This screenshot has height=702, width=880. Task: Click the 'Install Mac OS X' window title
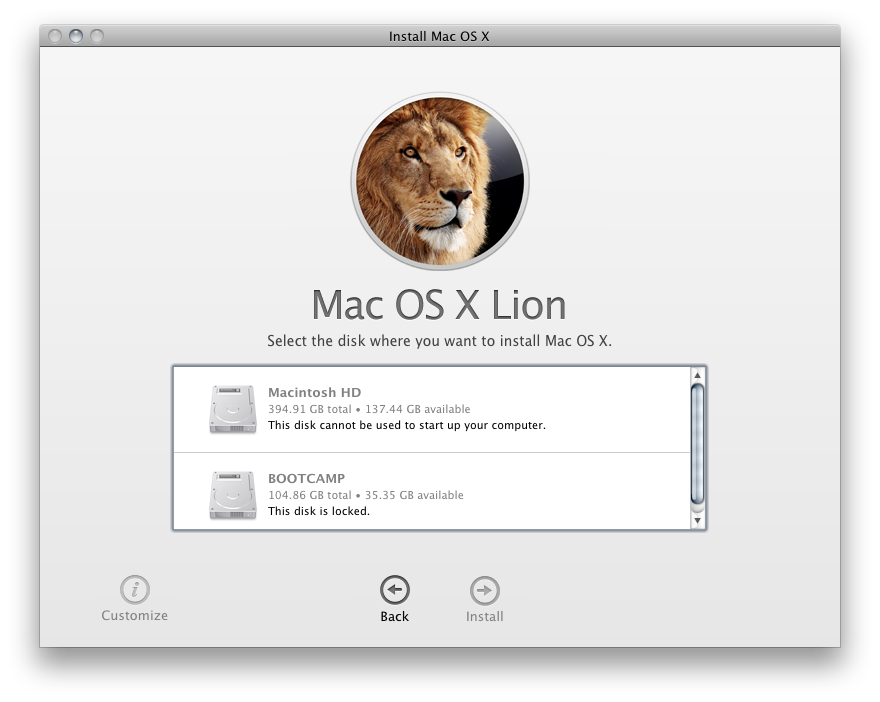click(x=439, y=36)
